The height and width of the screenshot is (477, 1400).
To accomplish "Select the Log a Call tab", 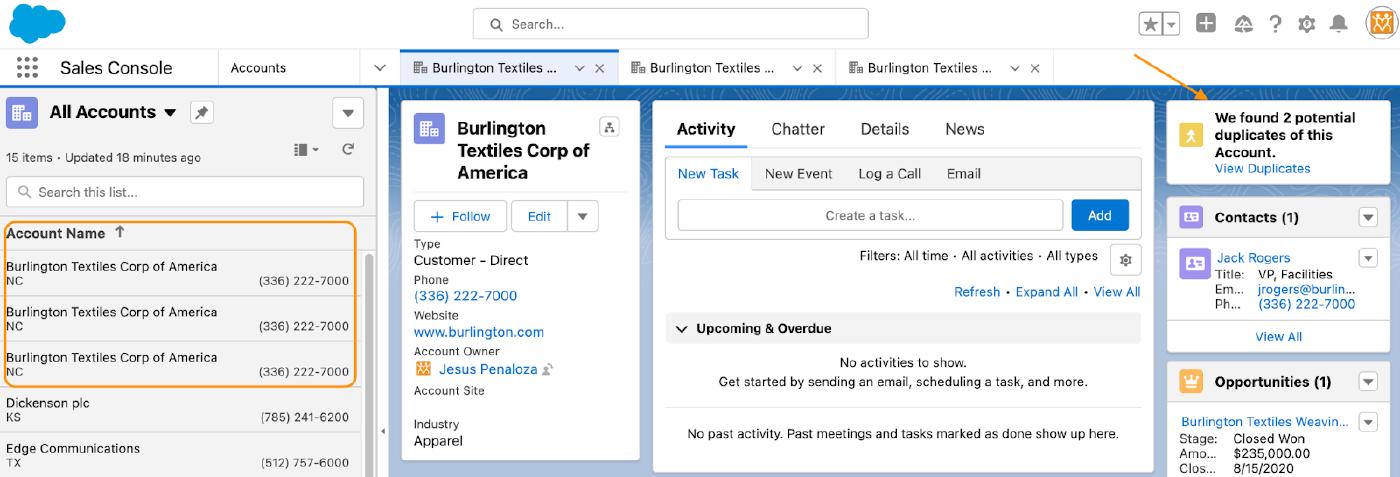I will coord(889,173).
